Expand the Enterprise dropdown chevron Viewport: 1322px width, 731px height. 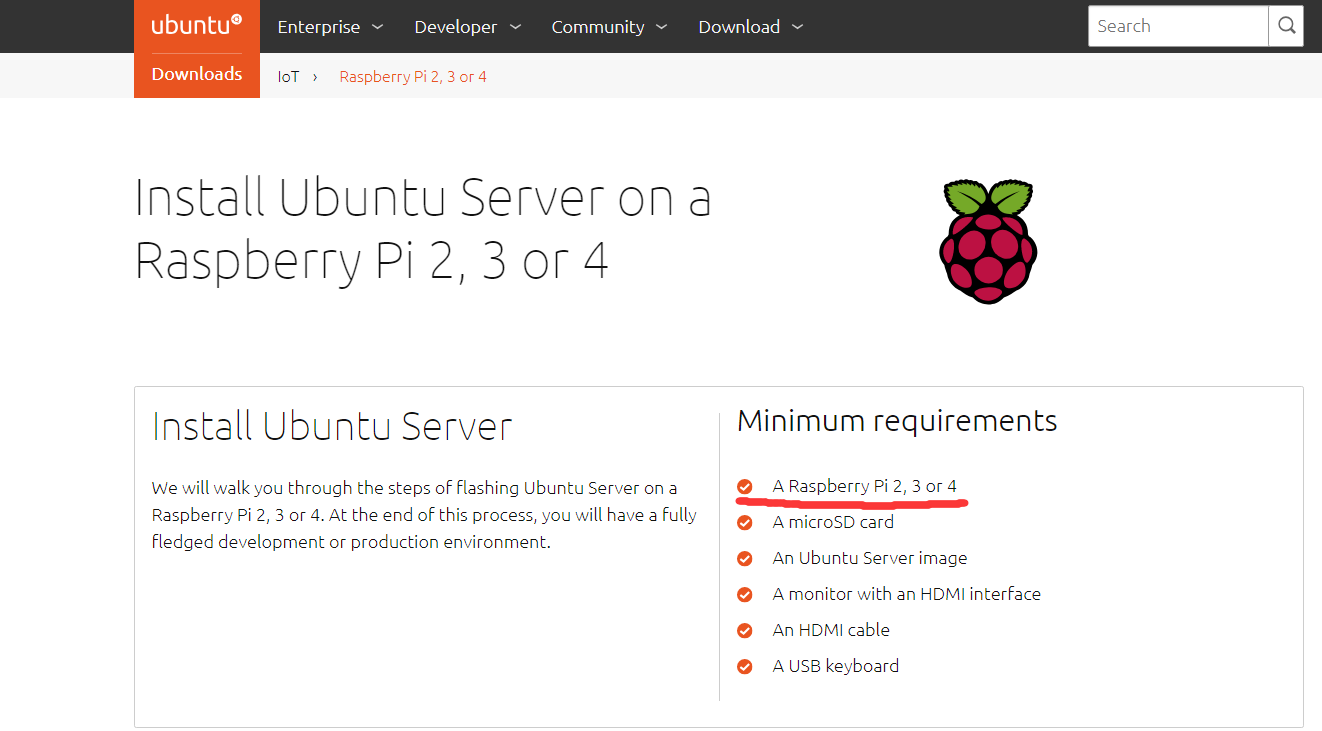(x=377, y=27)
